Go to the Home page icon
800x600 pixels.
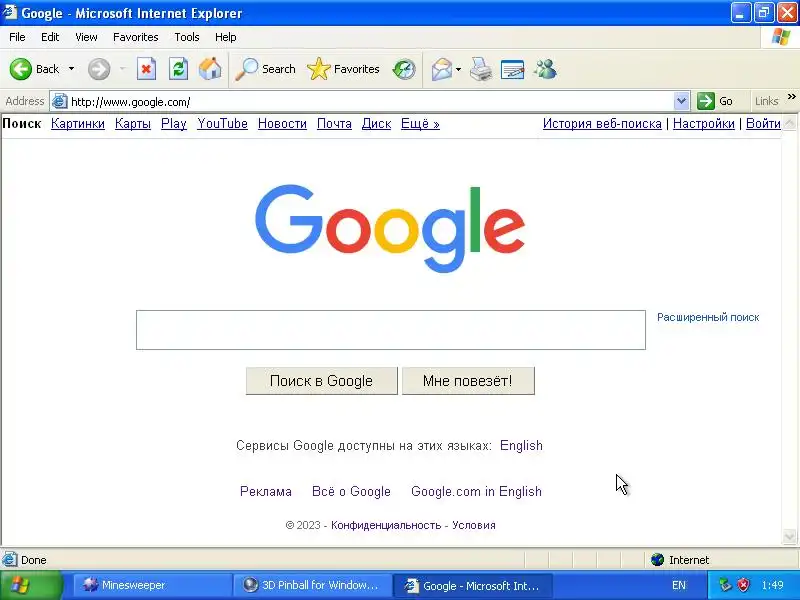210,69
